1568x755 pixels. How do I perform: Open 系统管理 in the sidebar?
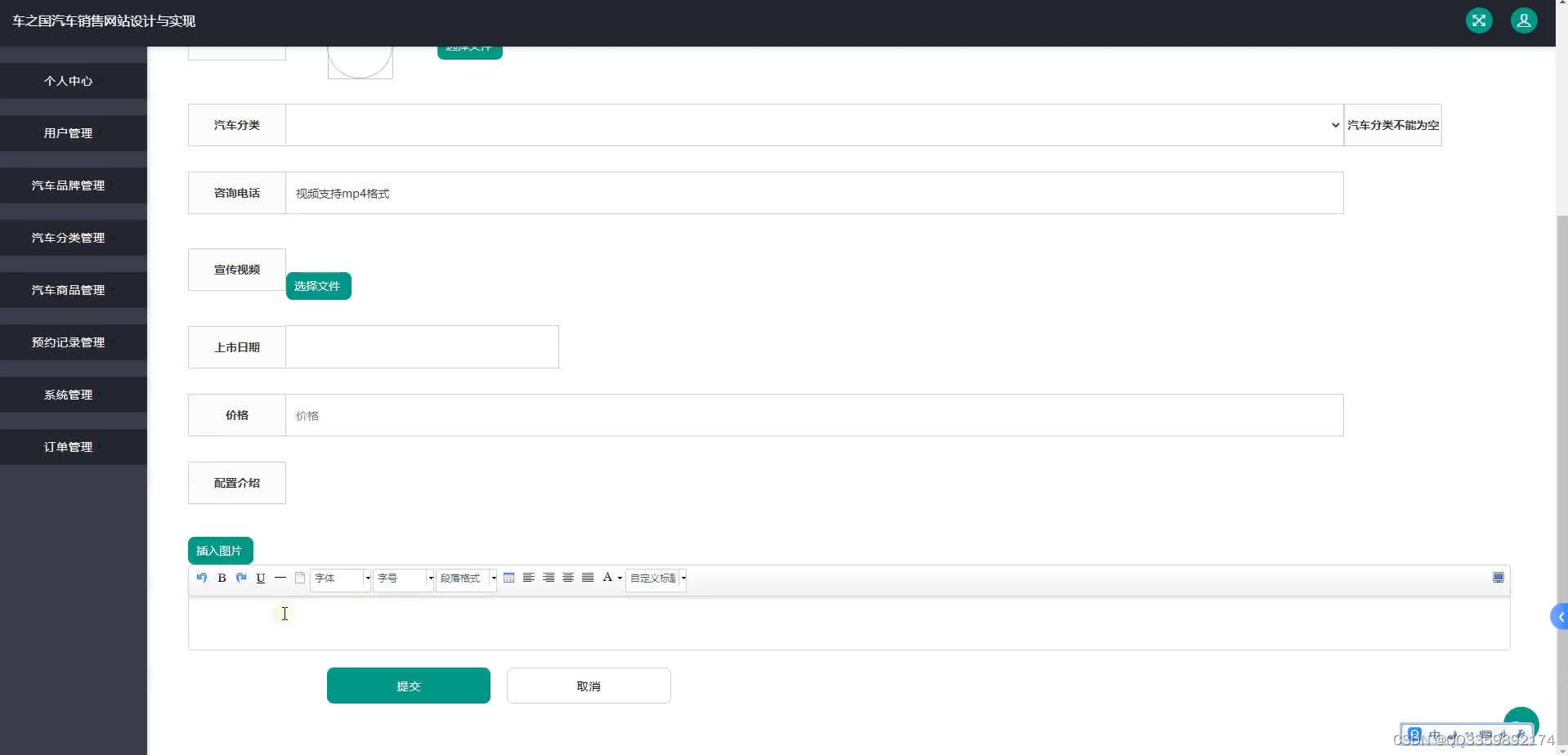click(74, 395)
